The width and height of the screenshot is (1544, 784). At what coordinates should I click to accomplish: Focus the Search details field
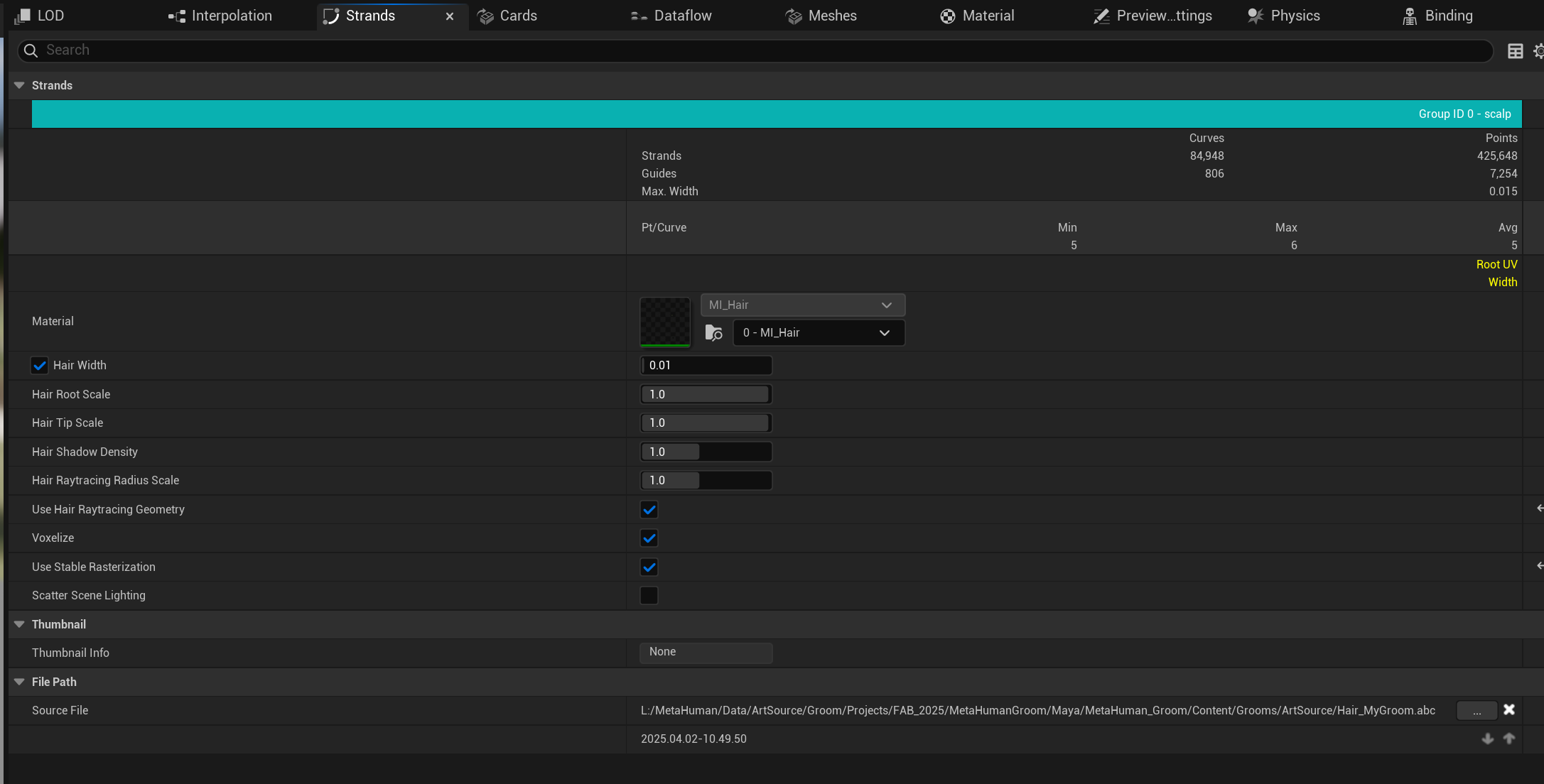tap(755, 50)
